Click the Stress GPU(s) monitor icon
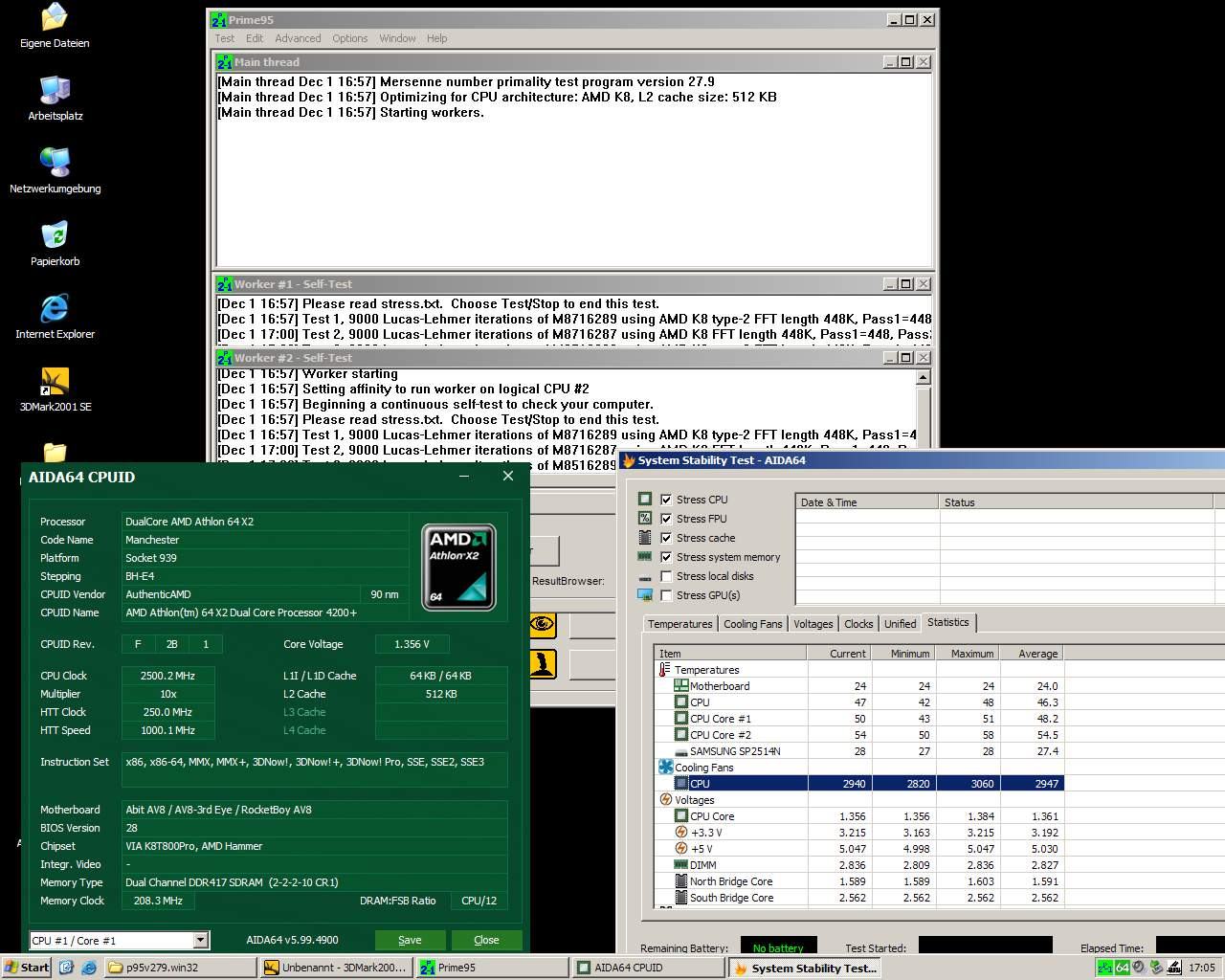 tap(645, 595)
